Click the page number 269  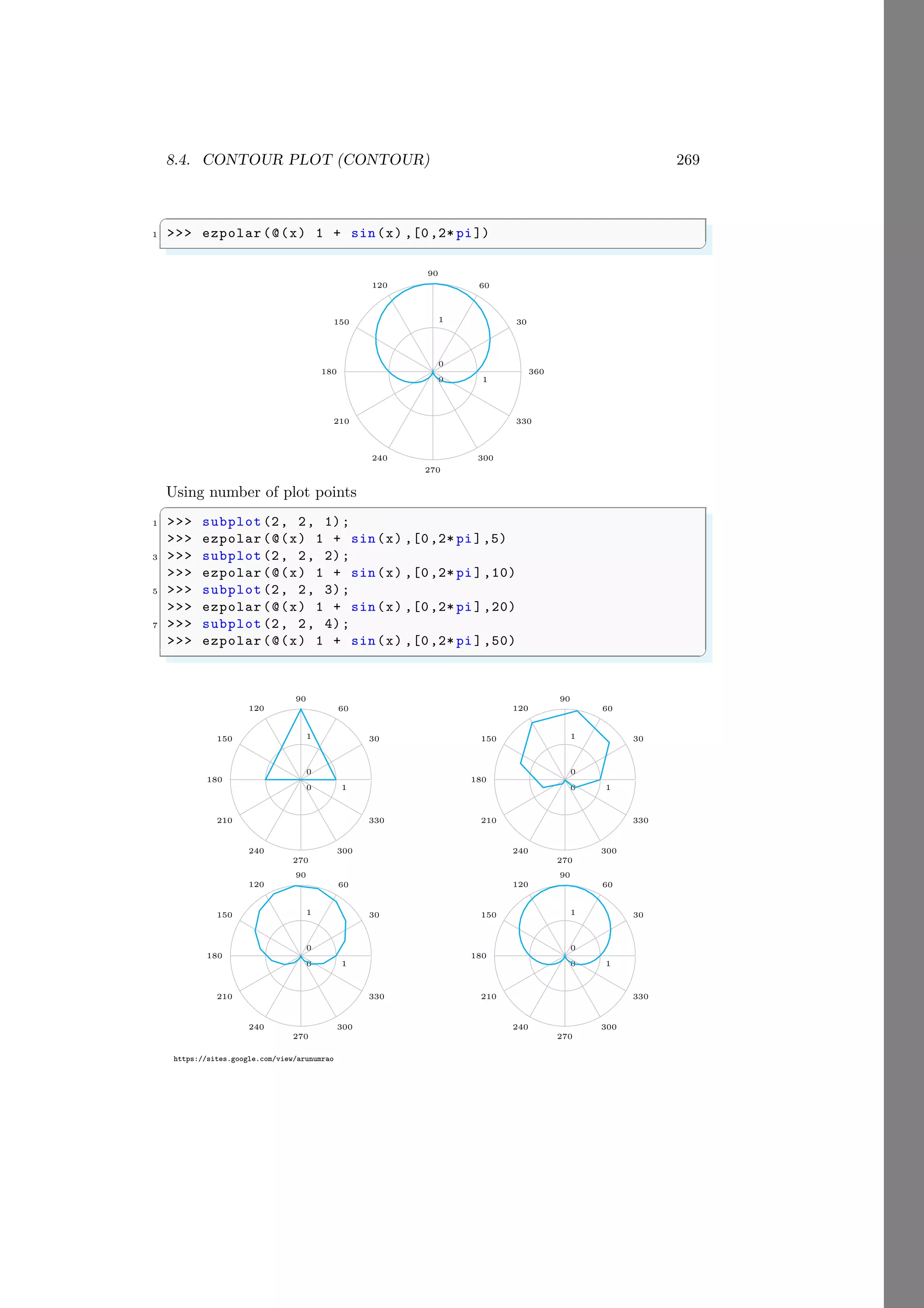coord(688,160)
